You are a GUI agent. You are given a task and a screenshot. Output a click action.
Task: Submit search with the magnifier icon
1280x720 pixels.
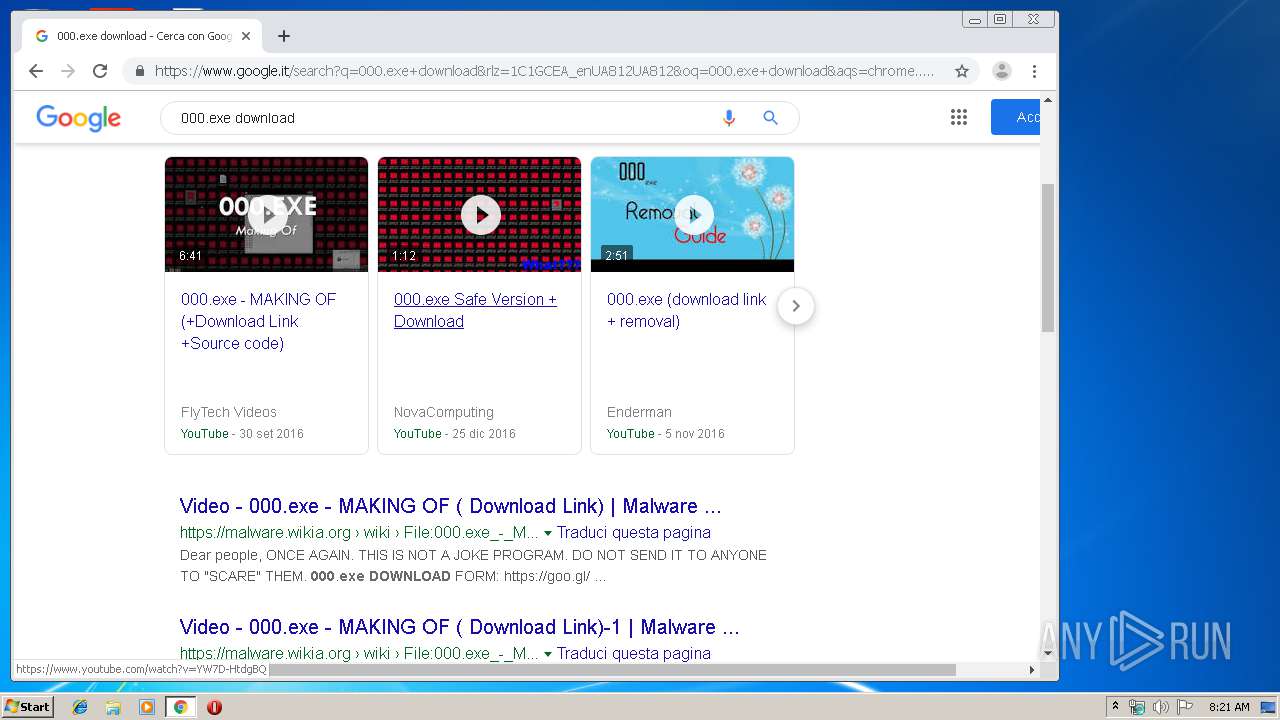(771, 118)
